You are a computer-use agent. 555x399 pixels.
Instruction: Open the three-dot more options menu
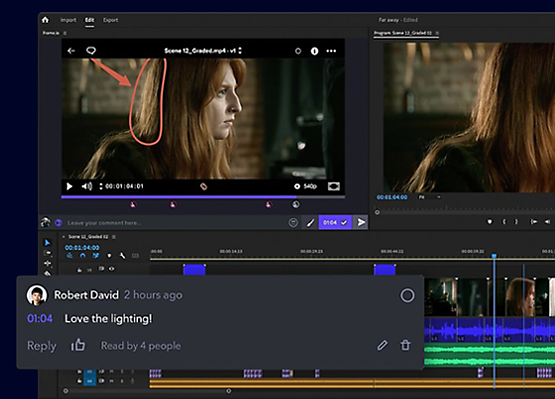(331, 51)
